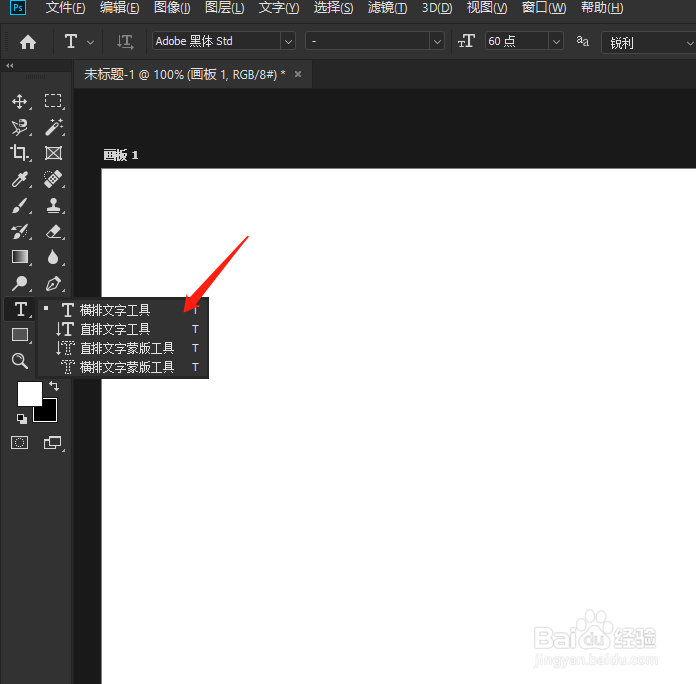The height and width of the screenshot is (684, 696).
Task: Select the Clone Stamp tool
Action: tap(53, 206)
